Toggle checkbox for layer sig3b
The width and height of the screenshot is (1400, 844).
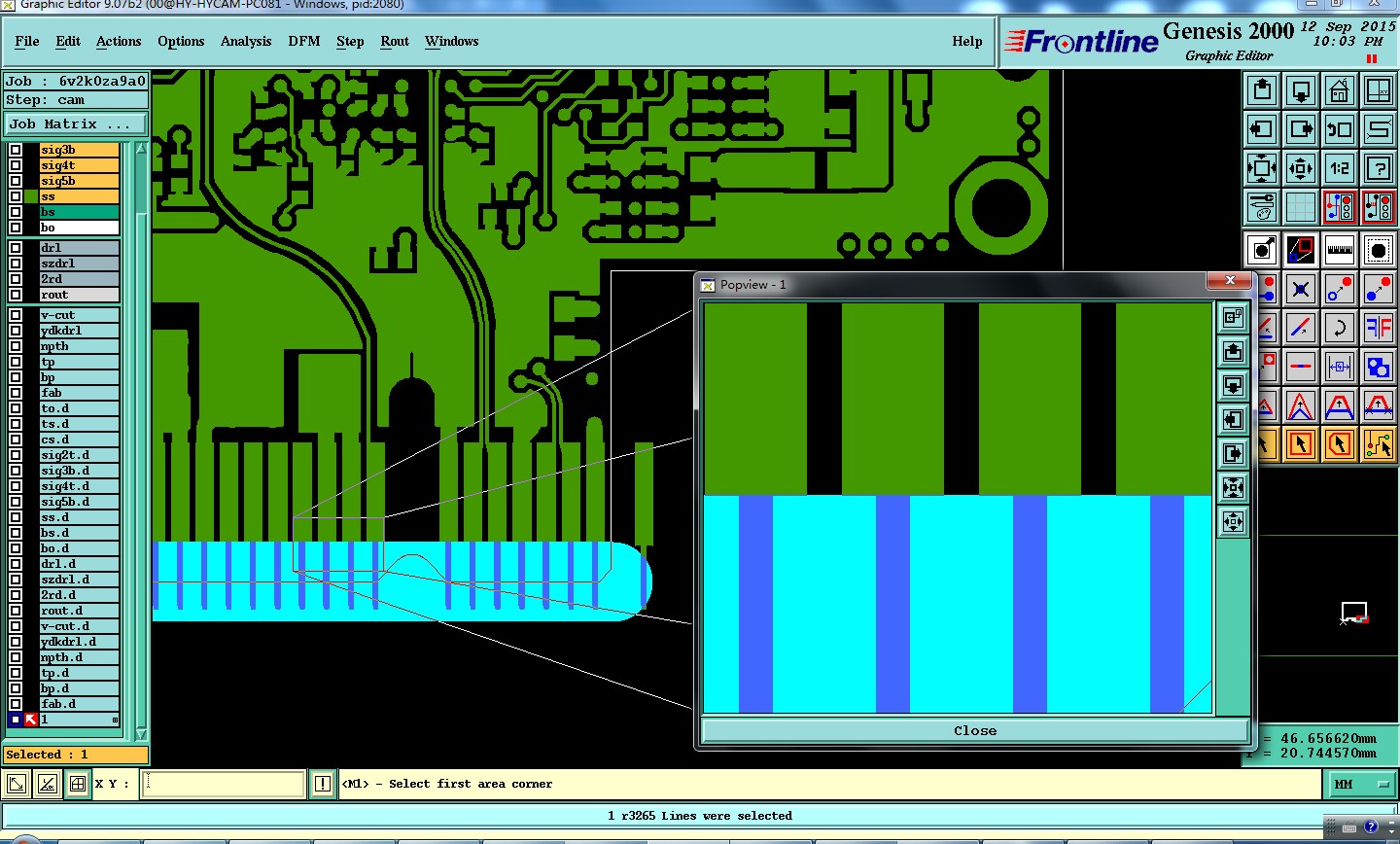pyautogui.click(x=16, y=150)
